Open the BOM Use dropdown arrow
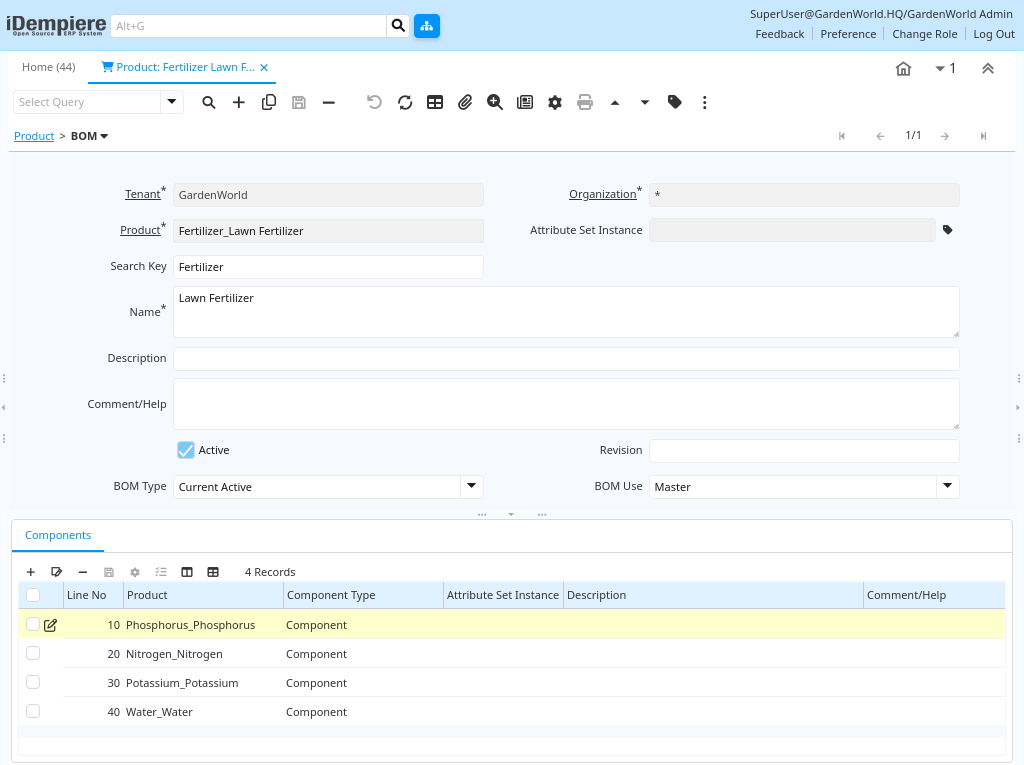The width and height of the screenshot is (1024, 765). (x=948, y=487)
